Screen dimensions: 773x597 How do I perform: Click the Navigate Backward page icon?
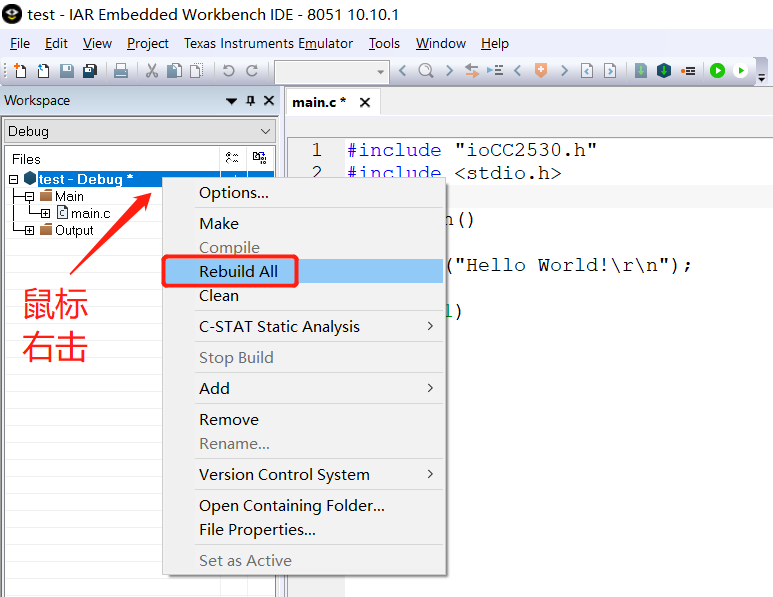click(x=587, y=71)
